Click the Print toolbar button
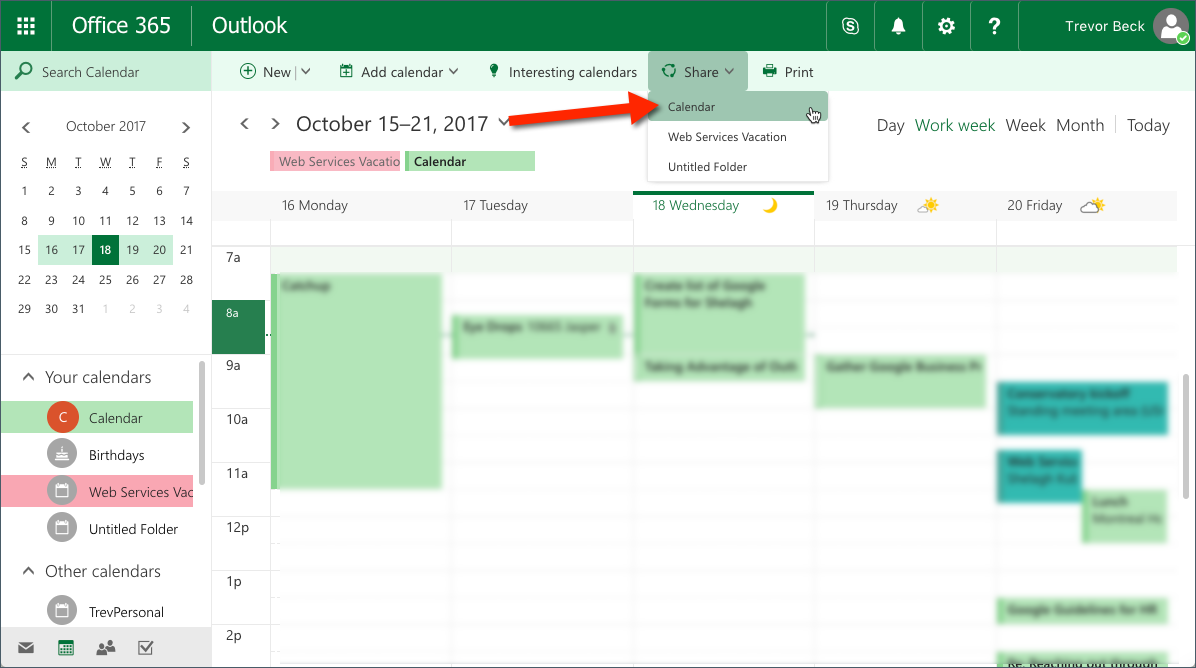 coord(788,72)
